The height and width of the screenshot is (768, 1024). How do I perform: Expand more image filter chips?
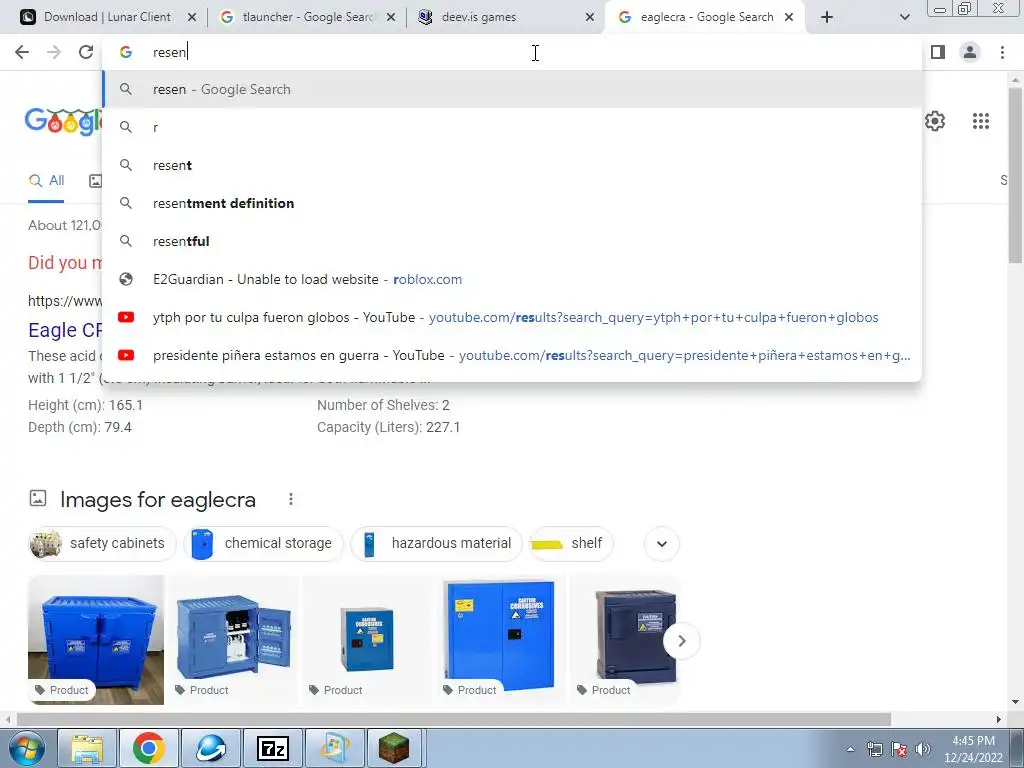pyautogui.click(x=662, y=543)
